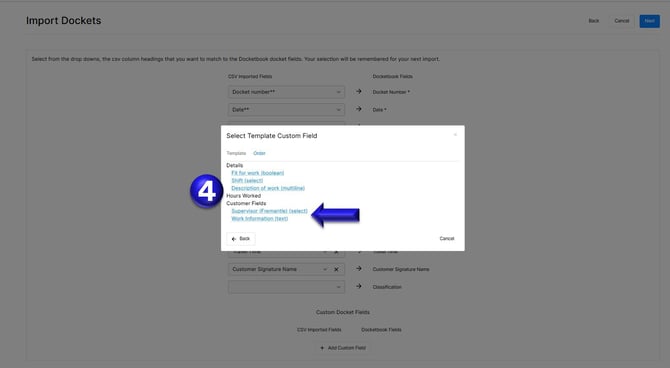670x368 pixels.
Task: Click the page header Cancel button
Action: click(621, 21)
